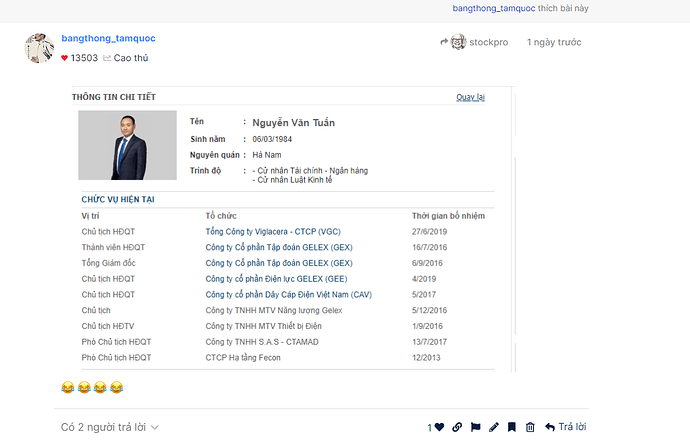
Task: Select the 'Tổng Giám đốc' position text
Action: click(x=108, y=263)
